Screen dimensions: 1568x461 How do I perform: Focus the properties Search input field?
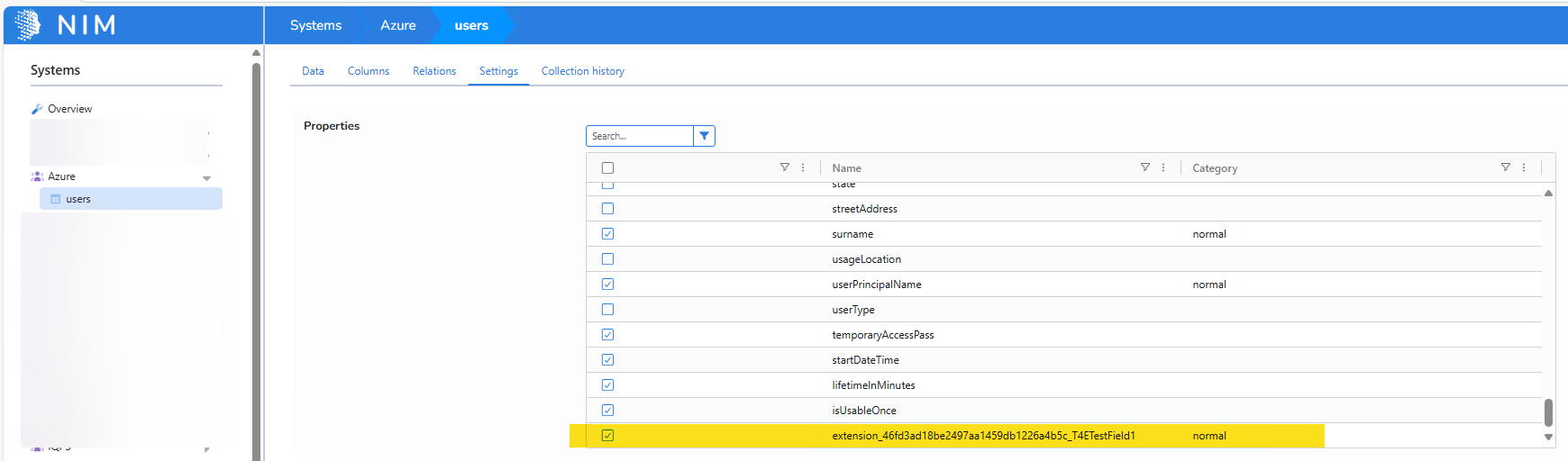[639, 136]
